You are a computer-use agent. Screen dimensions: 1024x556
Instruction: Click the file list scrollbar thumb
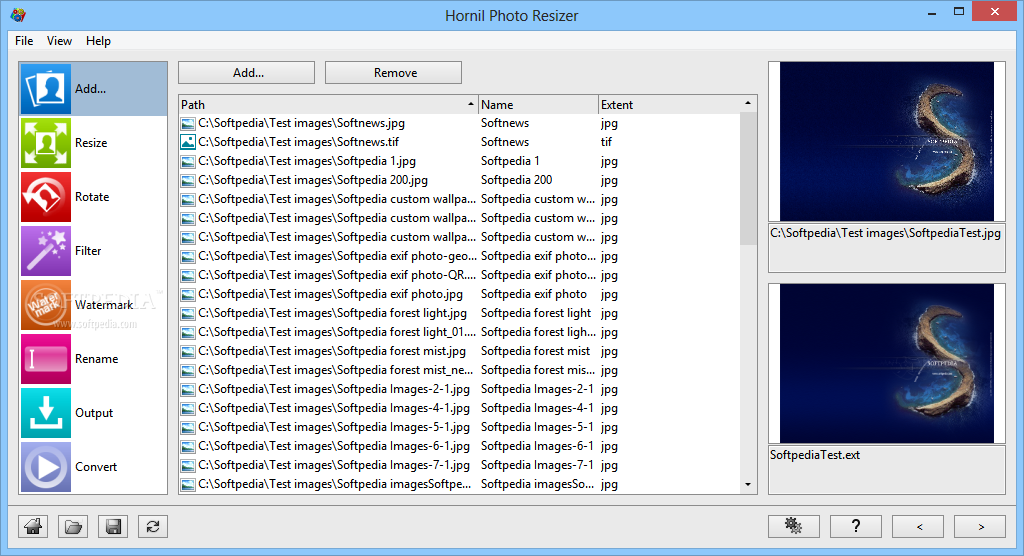(x=748, y=179)
